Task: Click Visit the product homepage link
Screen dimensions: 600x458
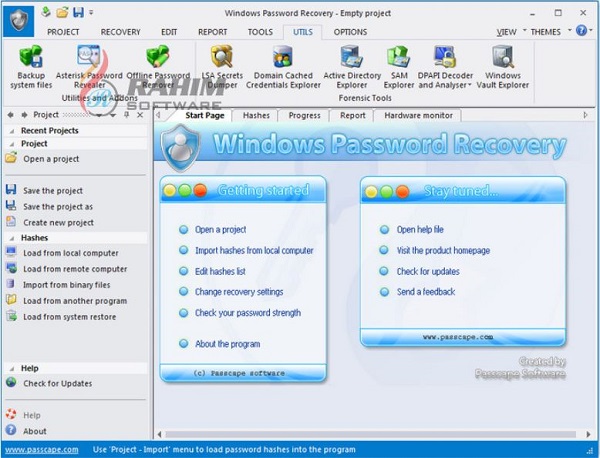Action: coord(443,251)
